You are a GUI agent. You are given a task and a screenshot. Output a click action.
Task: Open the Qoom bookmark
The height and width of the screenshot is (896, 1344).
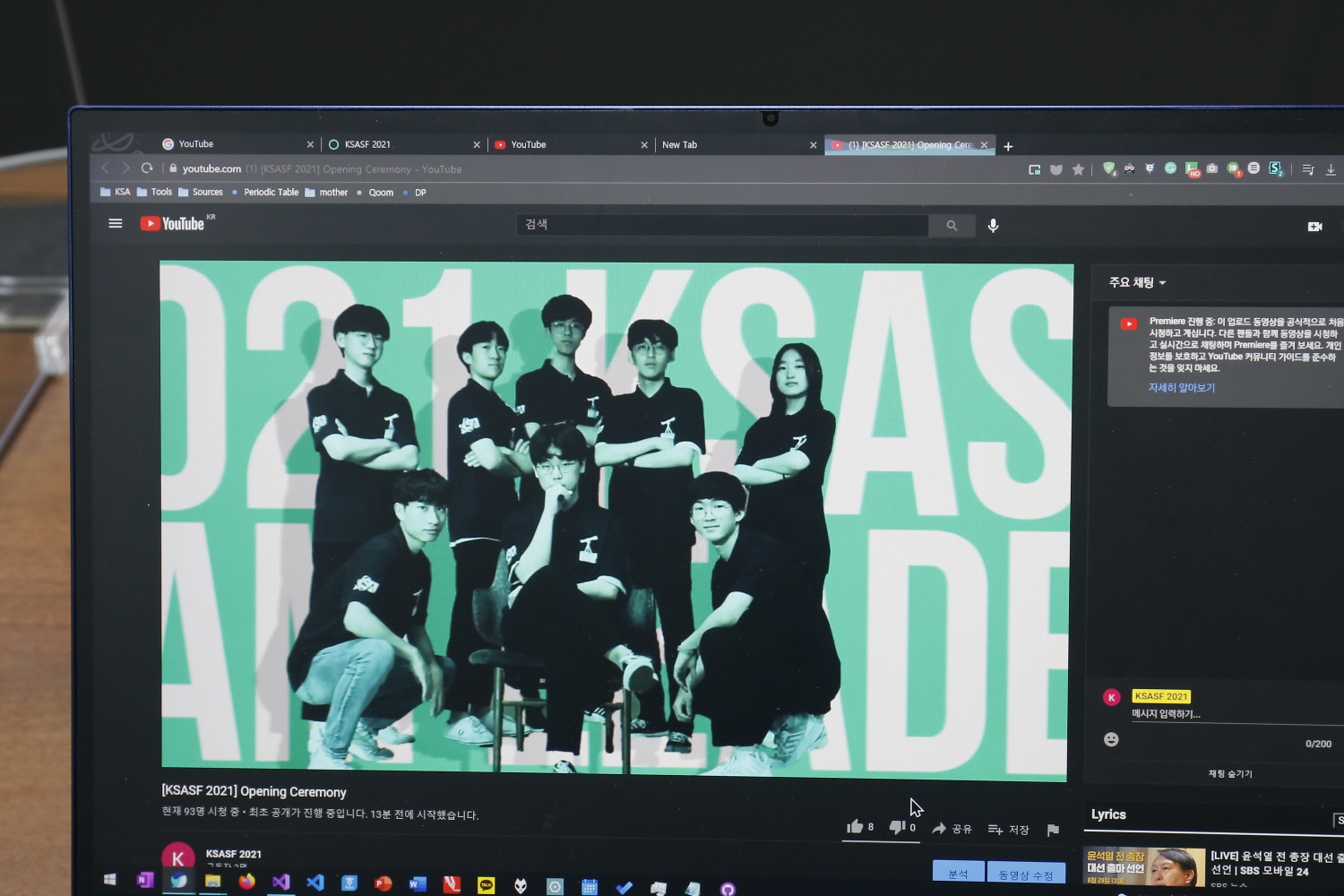point(375,193)
